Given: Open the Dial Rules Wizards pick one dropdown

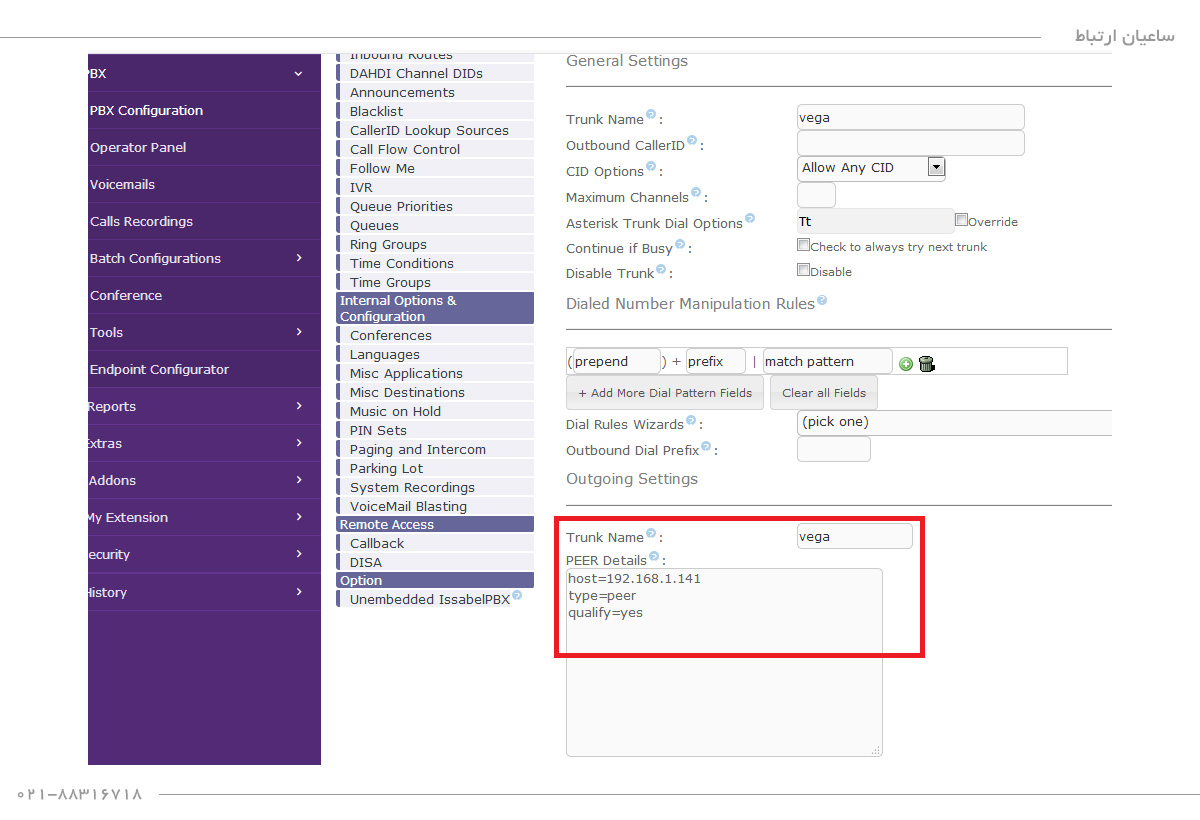Looking at the screenshot, I should (x=955, y=423).
